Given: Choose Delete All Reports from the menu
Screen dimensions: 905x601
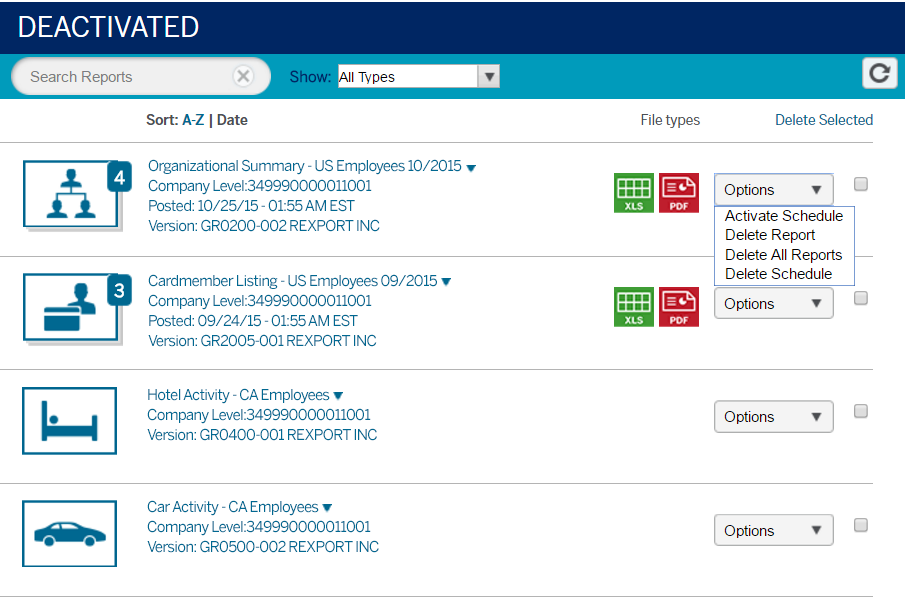Looking at the screenshot, I should 784,254.
